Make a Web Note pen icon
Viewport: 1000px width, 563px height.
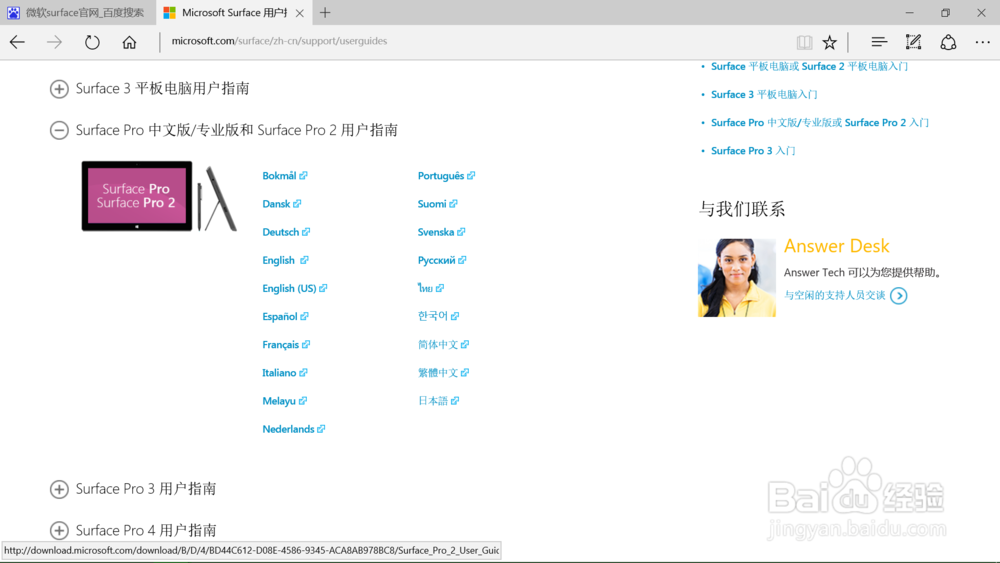(913, 42)
